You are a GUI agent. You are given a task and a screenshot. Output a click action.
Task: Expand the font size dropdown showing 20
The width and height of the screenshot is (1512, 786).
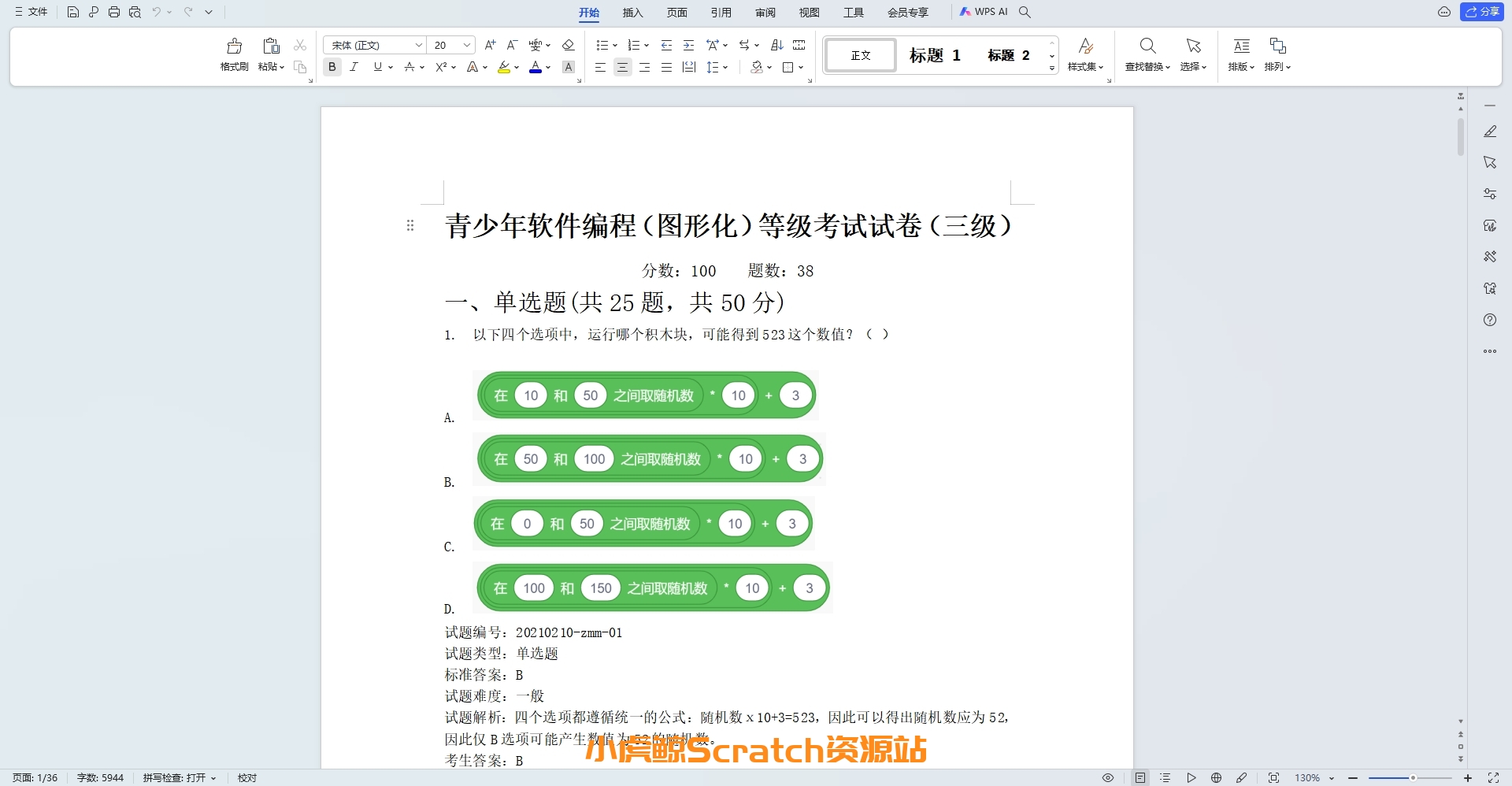coord(466,45)
